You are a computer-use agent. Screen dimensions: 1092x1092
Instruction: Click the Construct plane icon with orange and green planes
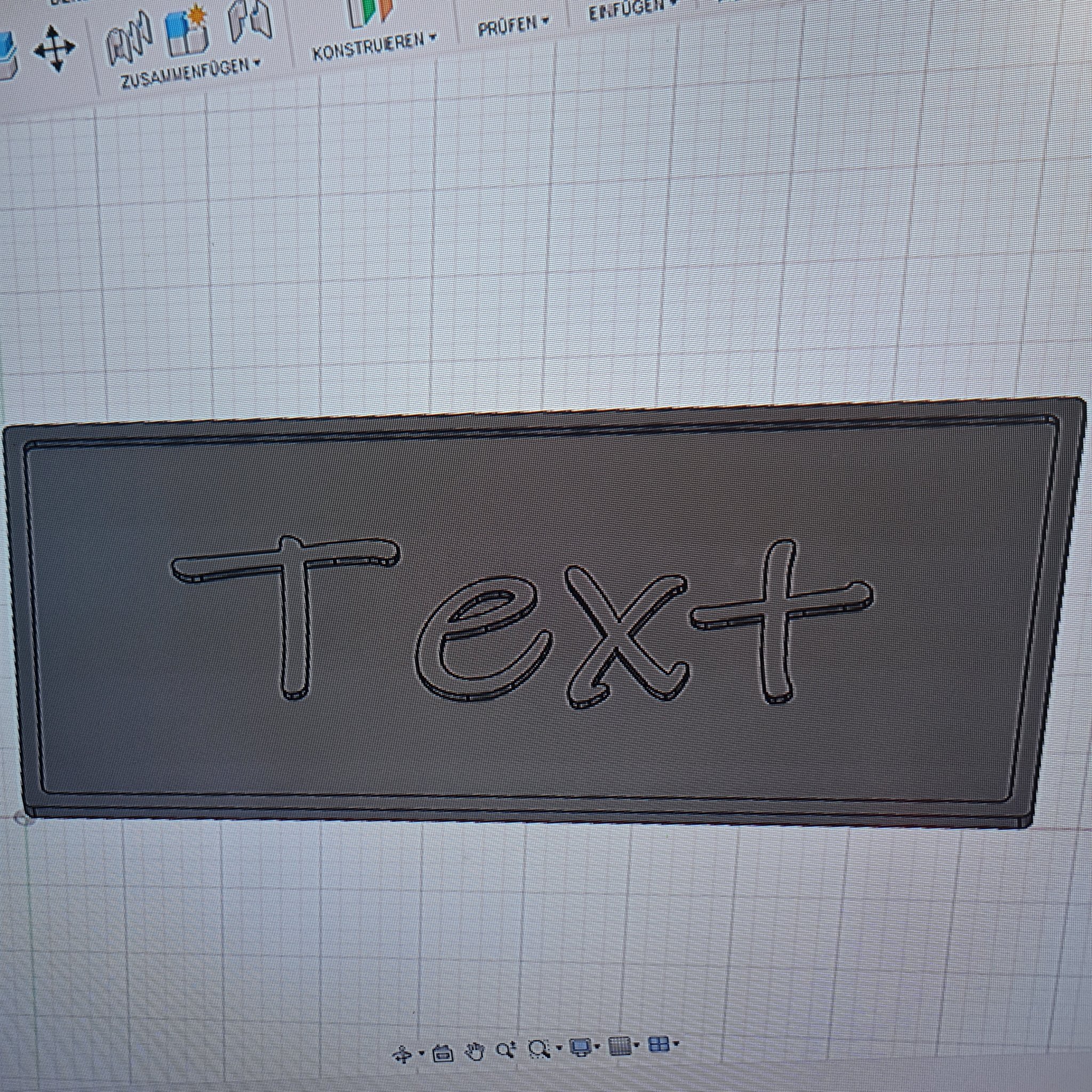click(370, 12)
